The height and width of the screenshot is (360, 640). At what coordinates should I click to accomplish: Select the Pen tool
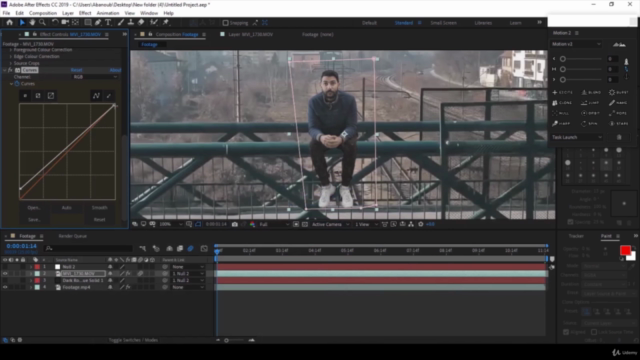(x=98, y=22)
